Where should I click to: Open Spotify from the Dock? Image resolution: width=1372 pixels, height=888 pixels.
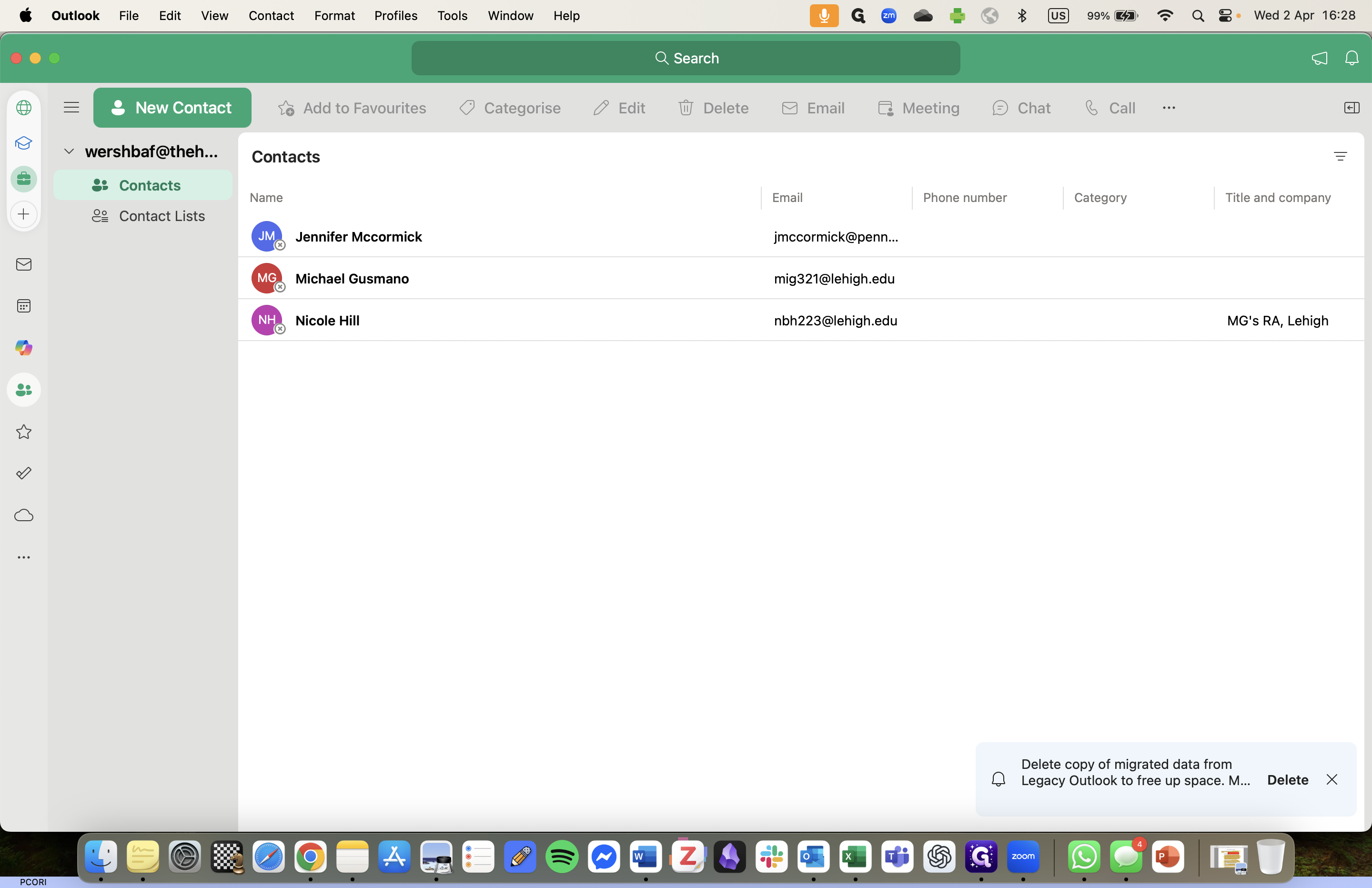click(x=562, y=858)
